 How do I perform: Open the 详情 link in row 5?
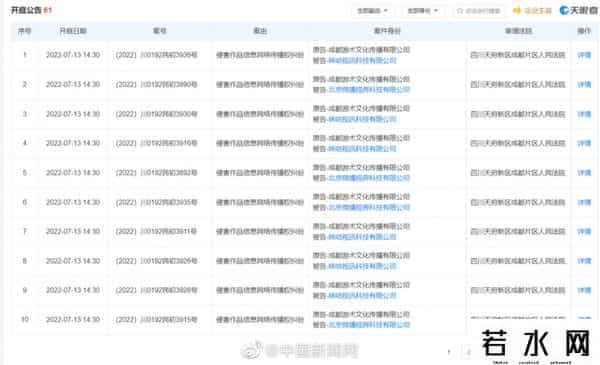[584, 173]
